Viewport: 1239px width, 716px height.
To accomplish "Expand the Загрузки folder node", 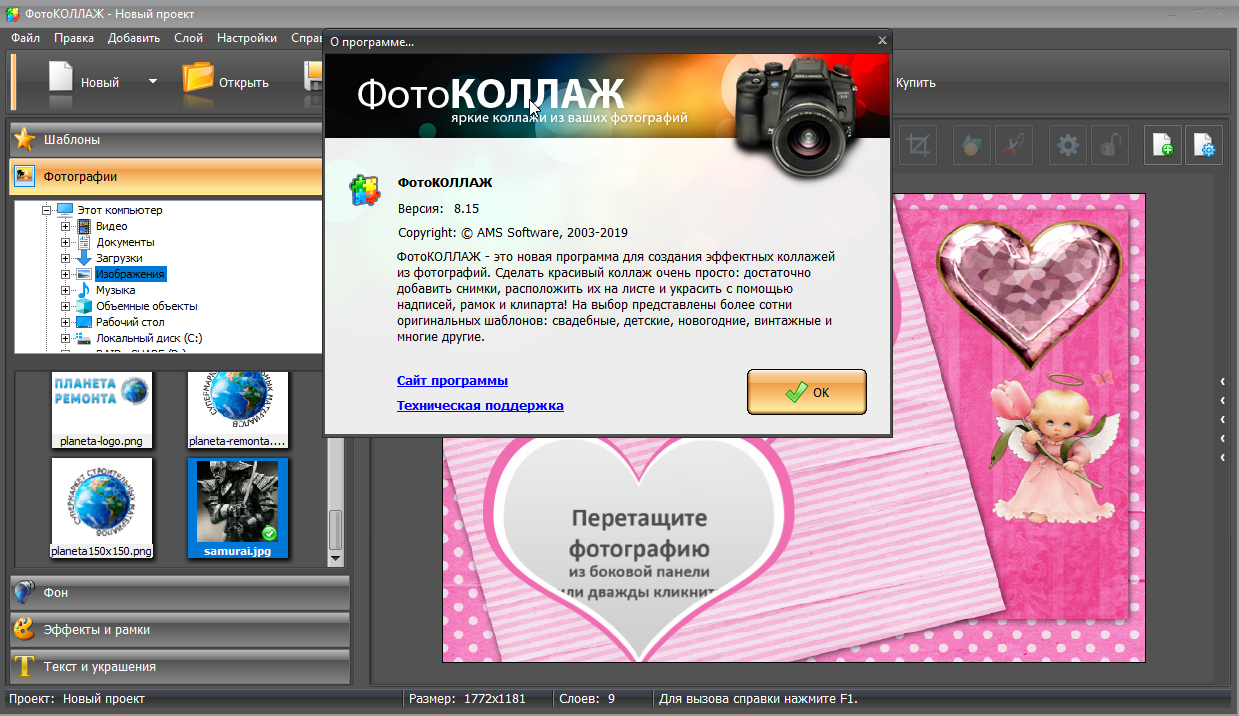I will click(66, 258).
